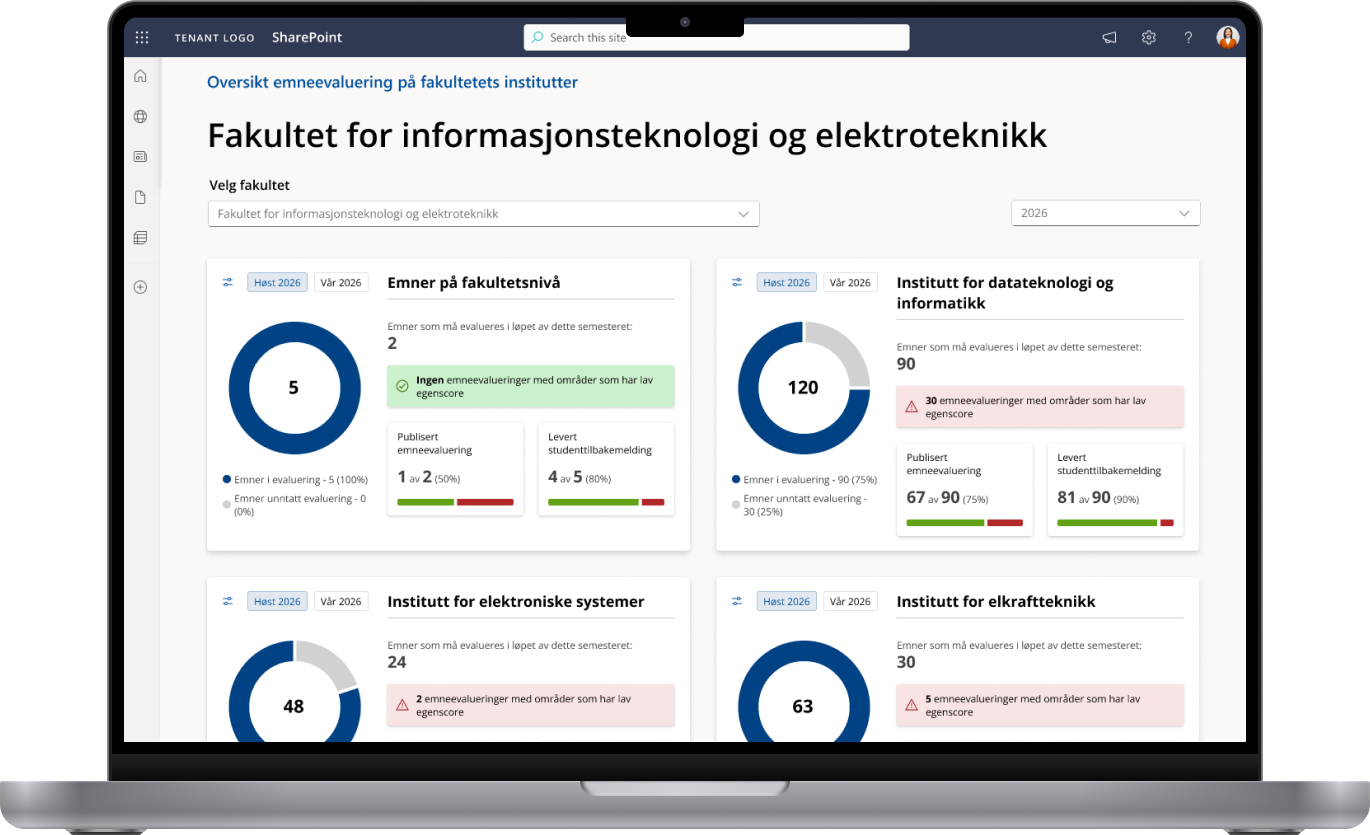This screenshot has width=1370, height=835.
Task: Expand the 2026 year dropdown
Action: tap(1105, 213)
